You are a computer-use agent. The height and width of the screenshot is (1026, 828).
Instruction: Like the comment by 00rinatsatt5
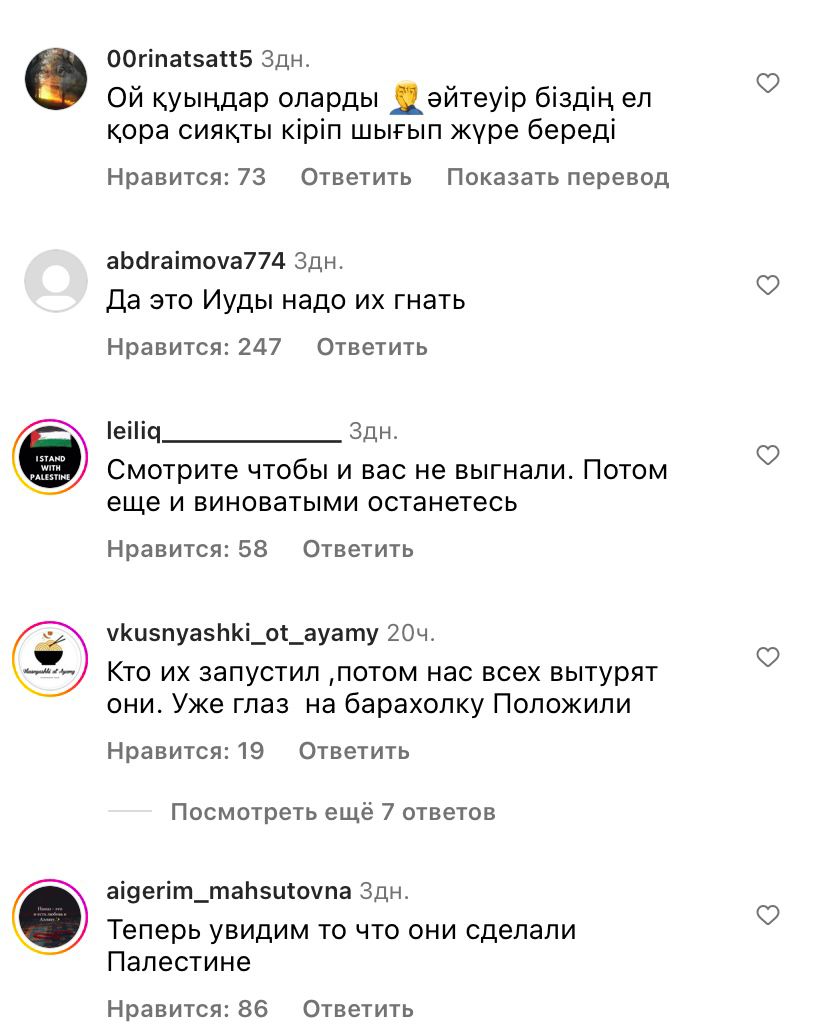click(768, 83)
